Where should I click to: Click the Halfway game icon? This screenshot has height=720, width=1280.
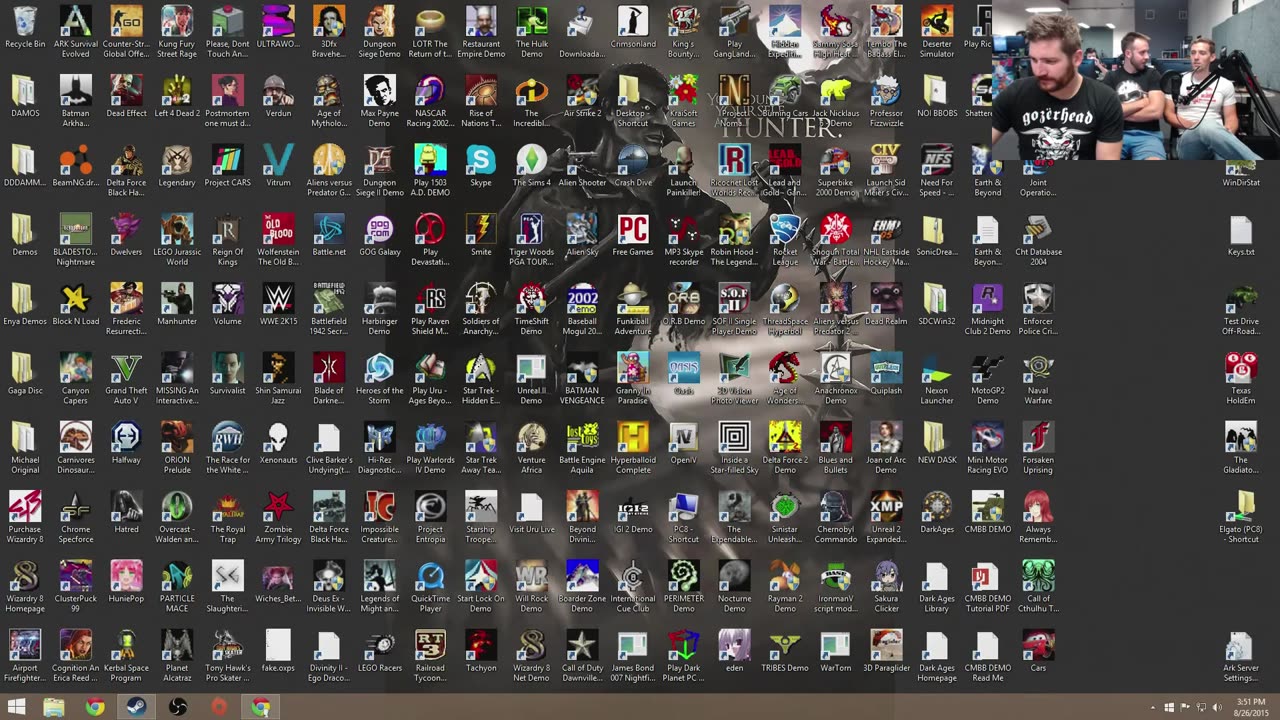(x=126, y=442)
